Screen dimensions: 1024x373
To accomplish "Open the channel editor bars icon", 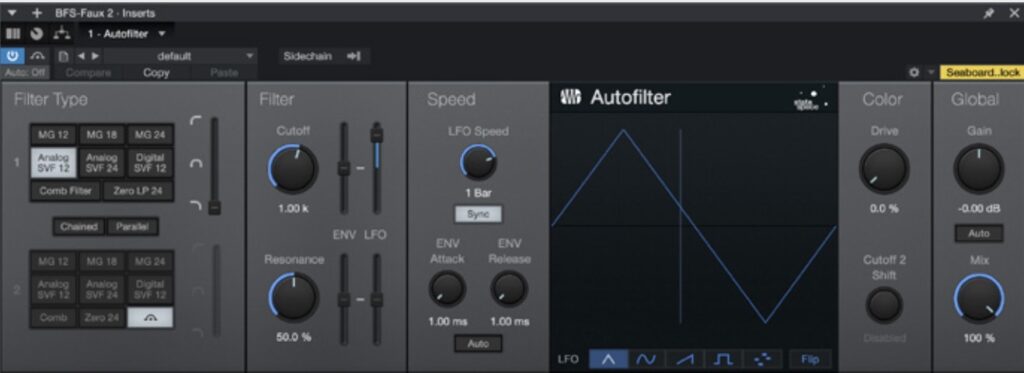I will (x=12, y=33).
